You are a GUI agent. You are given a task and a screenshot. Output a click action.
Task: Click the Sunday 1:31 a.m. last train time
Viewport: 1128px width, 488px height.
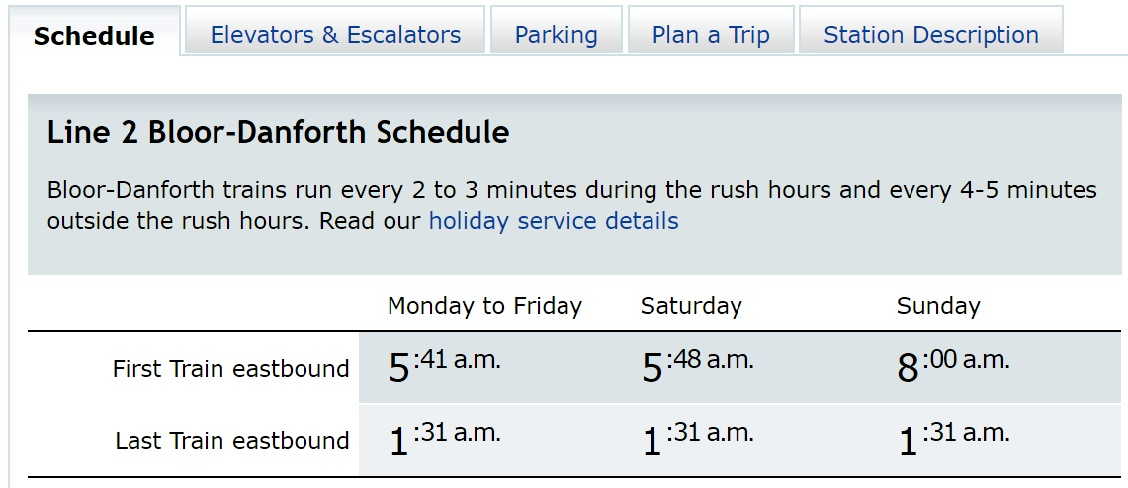pos(953,438)
